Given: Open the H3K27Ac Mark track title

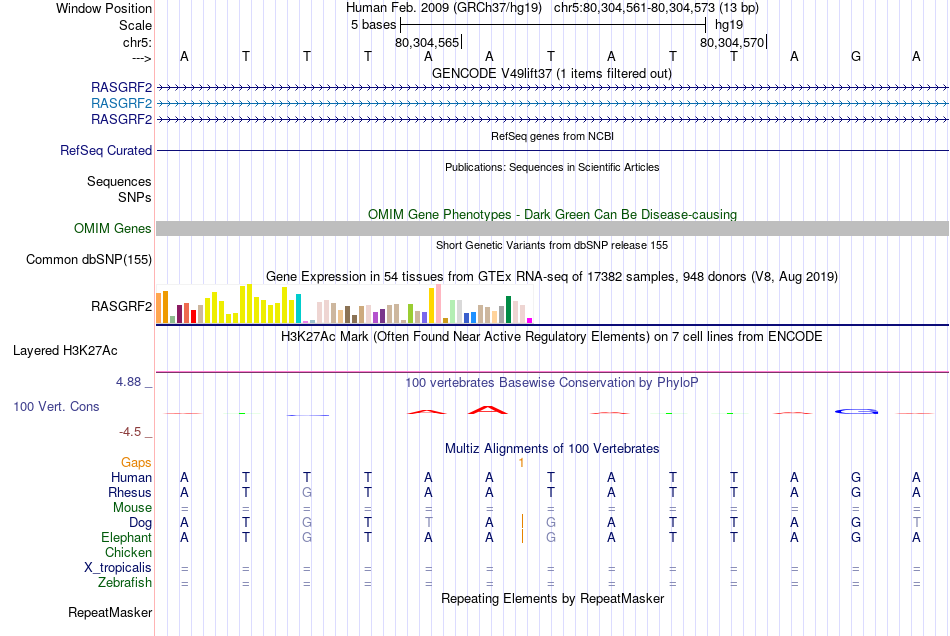Looking at the screenshot, I should (552, 337).
